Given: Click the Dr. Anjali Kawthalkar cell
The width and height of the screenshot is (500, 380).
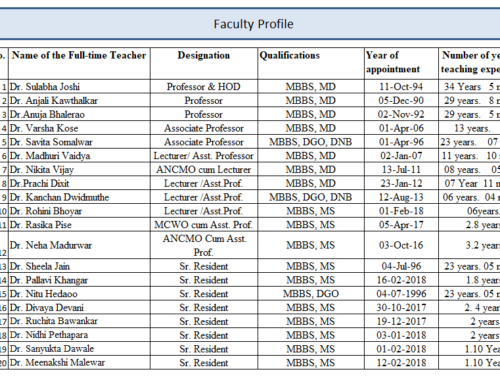Looking at the screenshot, I should pos(79,101).
